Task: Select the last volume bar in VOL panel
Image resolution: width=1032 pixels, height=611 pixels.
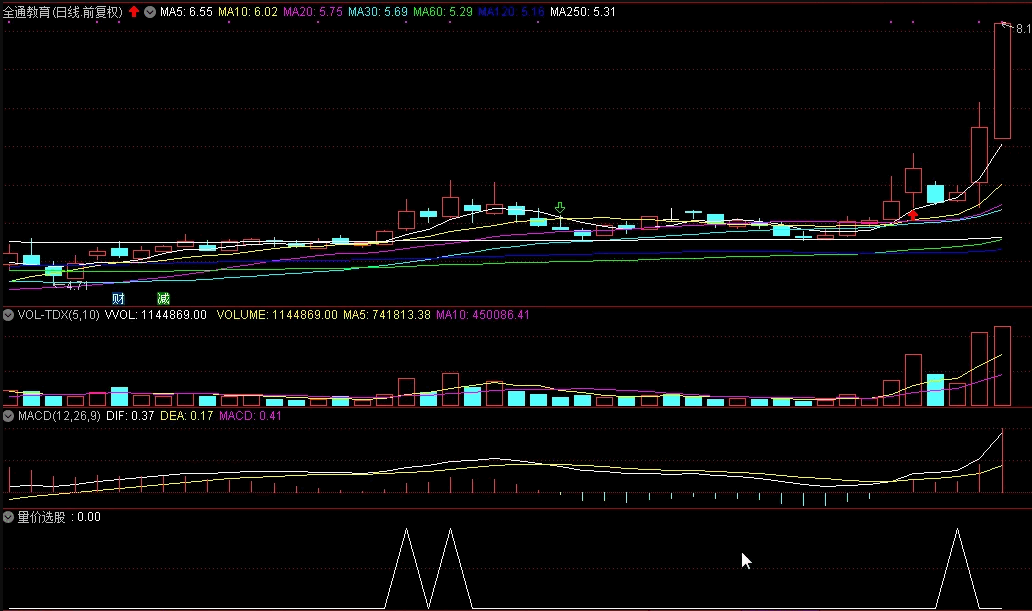Action: tap(1002, 366)
